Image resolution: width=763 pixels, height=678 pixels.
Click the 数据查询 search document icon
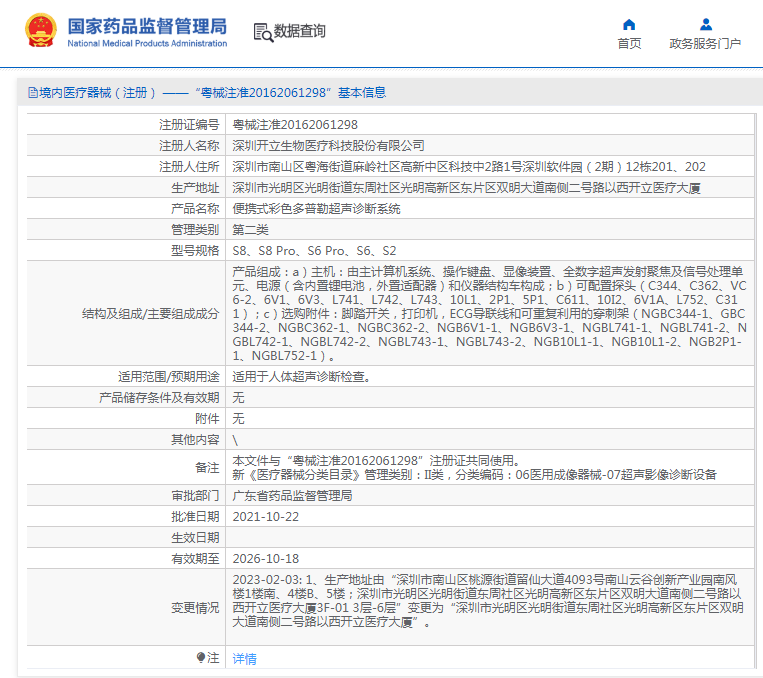pos(262,32)
